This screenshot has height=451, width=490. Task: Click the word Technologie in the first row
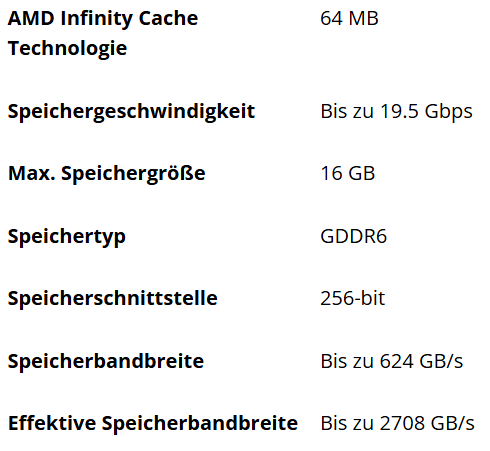coord(67,49)
